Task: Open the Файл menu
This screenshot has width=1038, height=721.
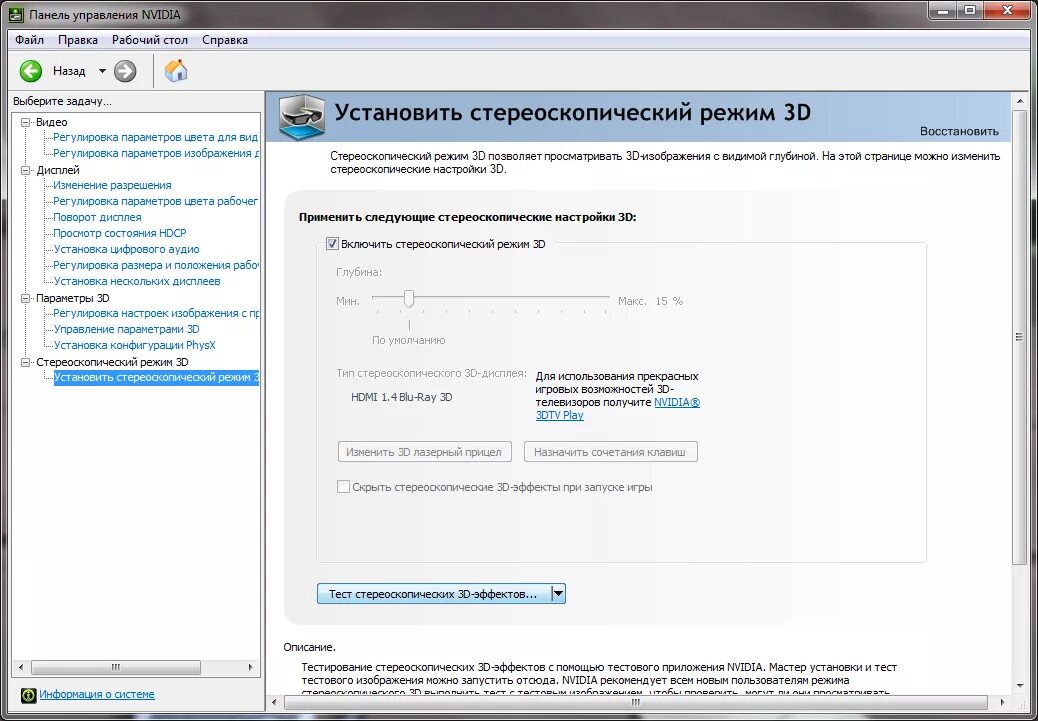Action: pos(29,40)
